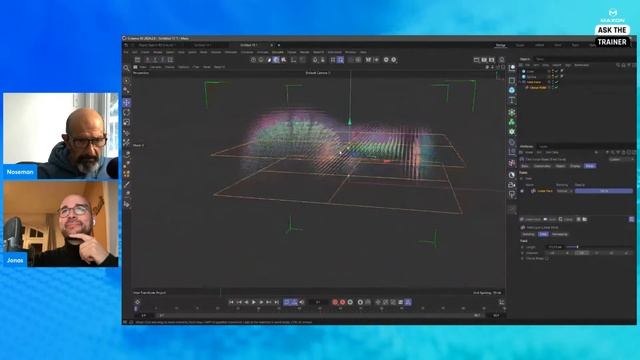
Task: Click the purple field icon in the right palette
Action: pyautogui.click(x=512, y=163)
